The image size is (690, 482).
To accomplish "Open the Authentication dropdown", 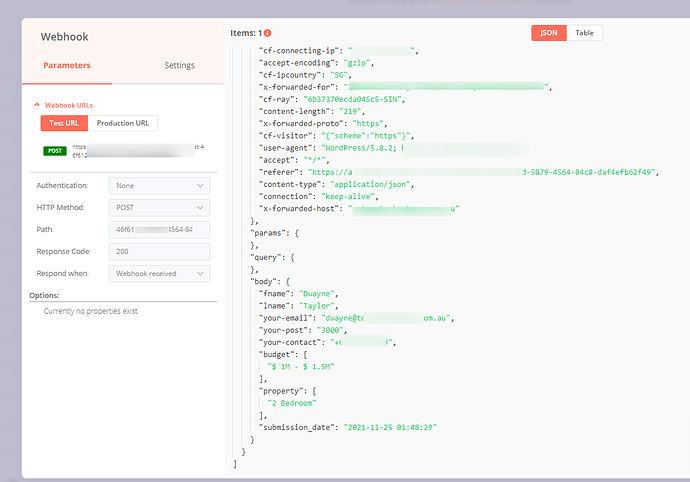I will [159, 186].
